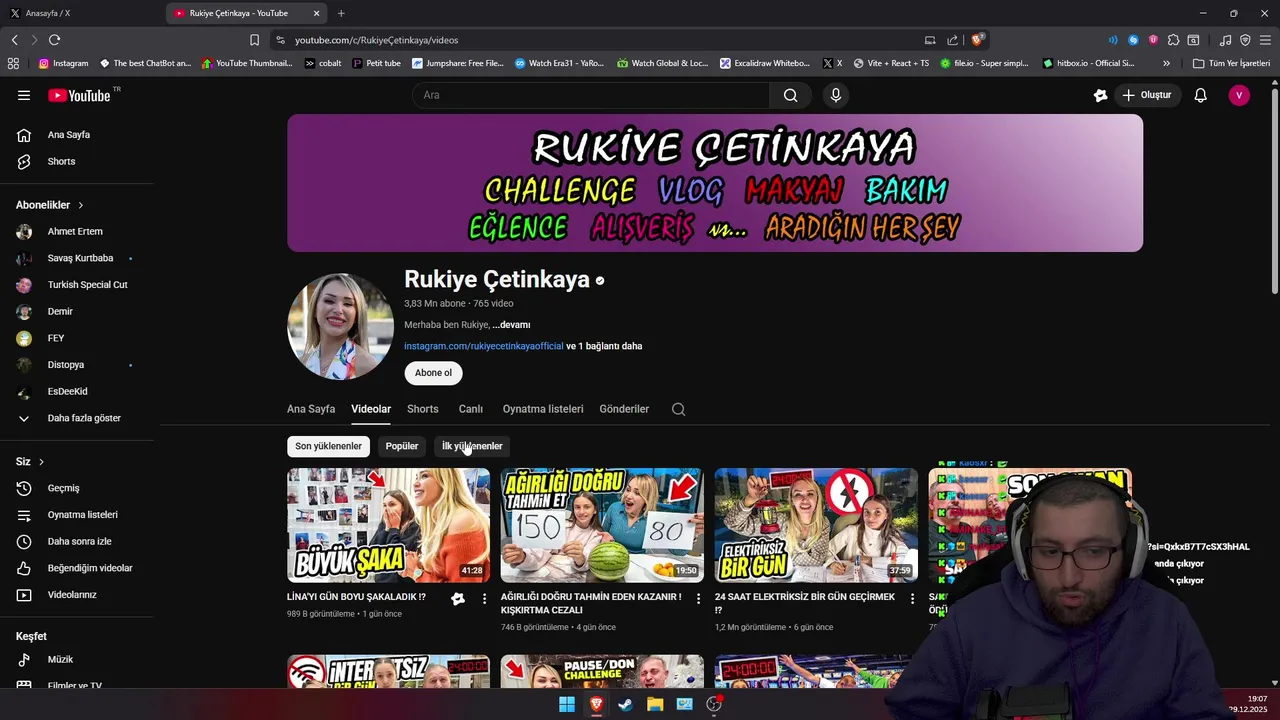Select the Popüler filter chip
The height and width of the screenshot is (720, 1280).
click(x=402, y=446)
